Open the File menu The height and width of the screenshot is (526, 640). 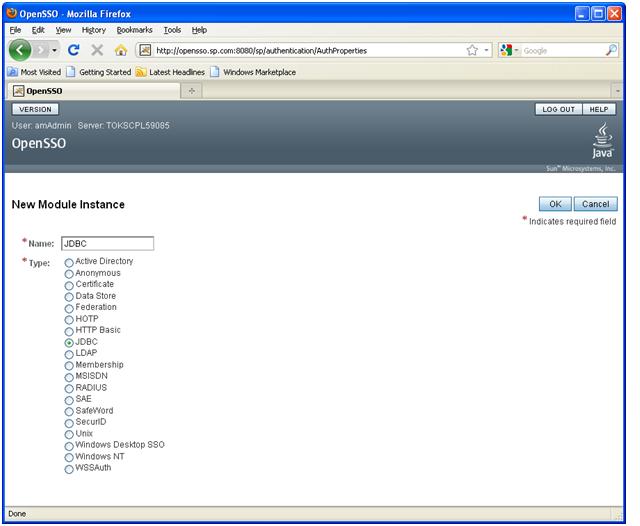tap(15, 30)
